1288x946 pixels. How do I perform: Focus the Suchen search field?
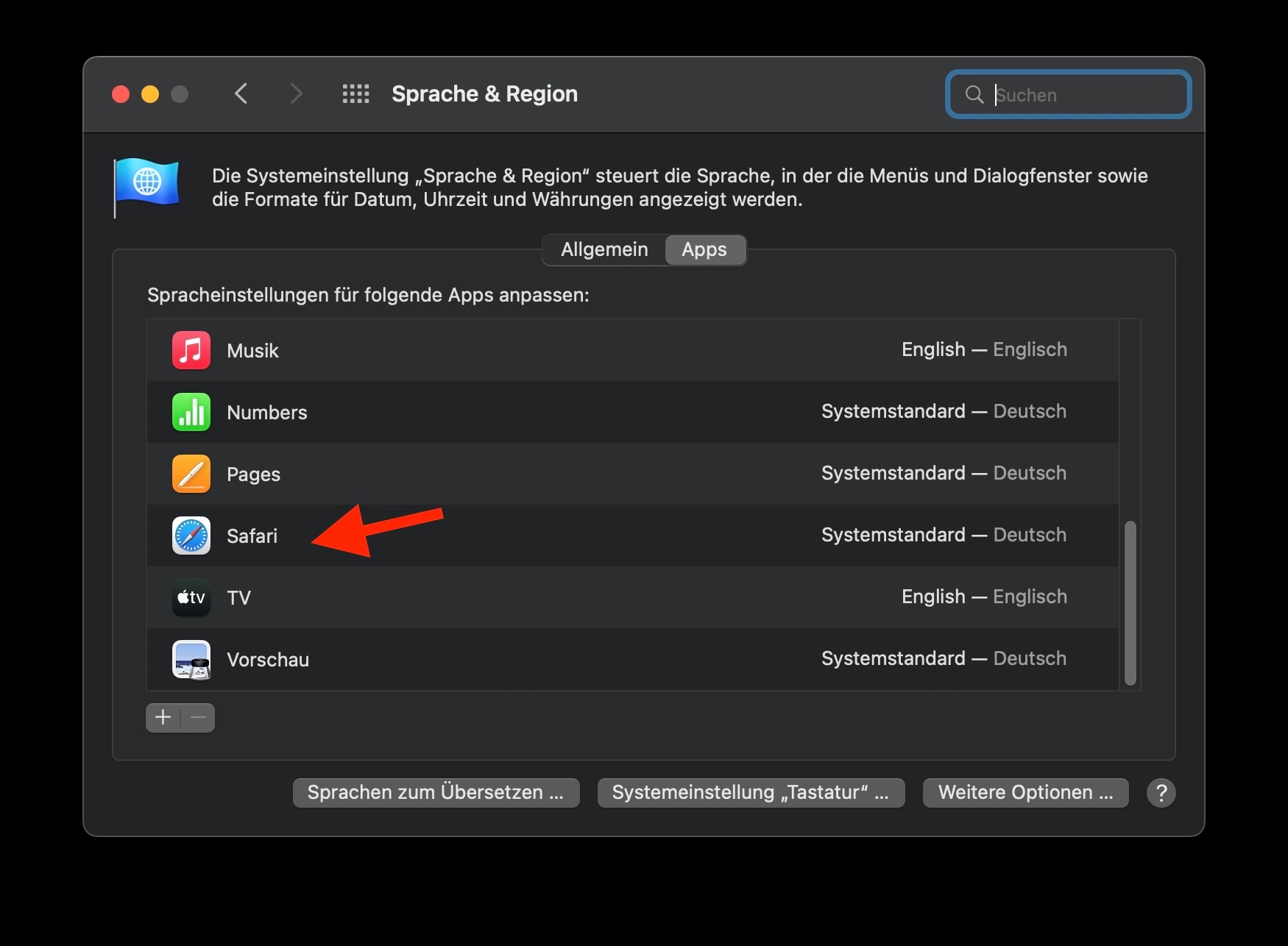pos(1069,94)
